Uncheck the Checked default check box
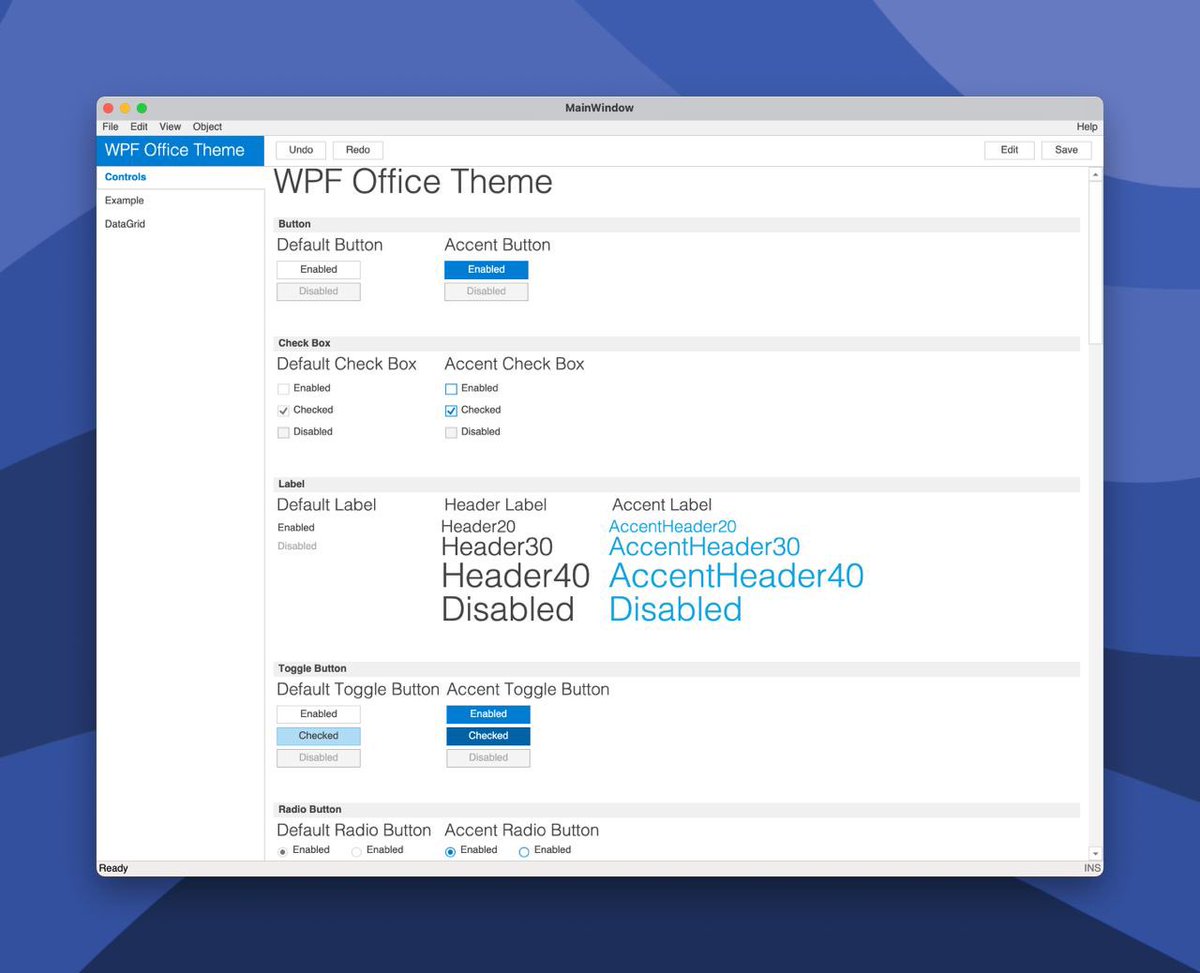This screenshot has width=1200, height=973. coord(283,410)
